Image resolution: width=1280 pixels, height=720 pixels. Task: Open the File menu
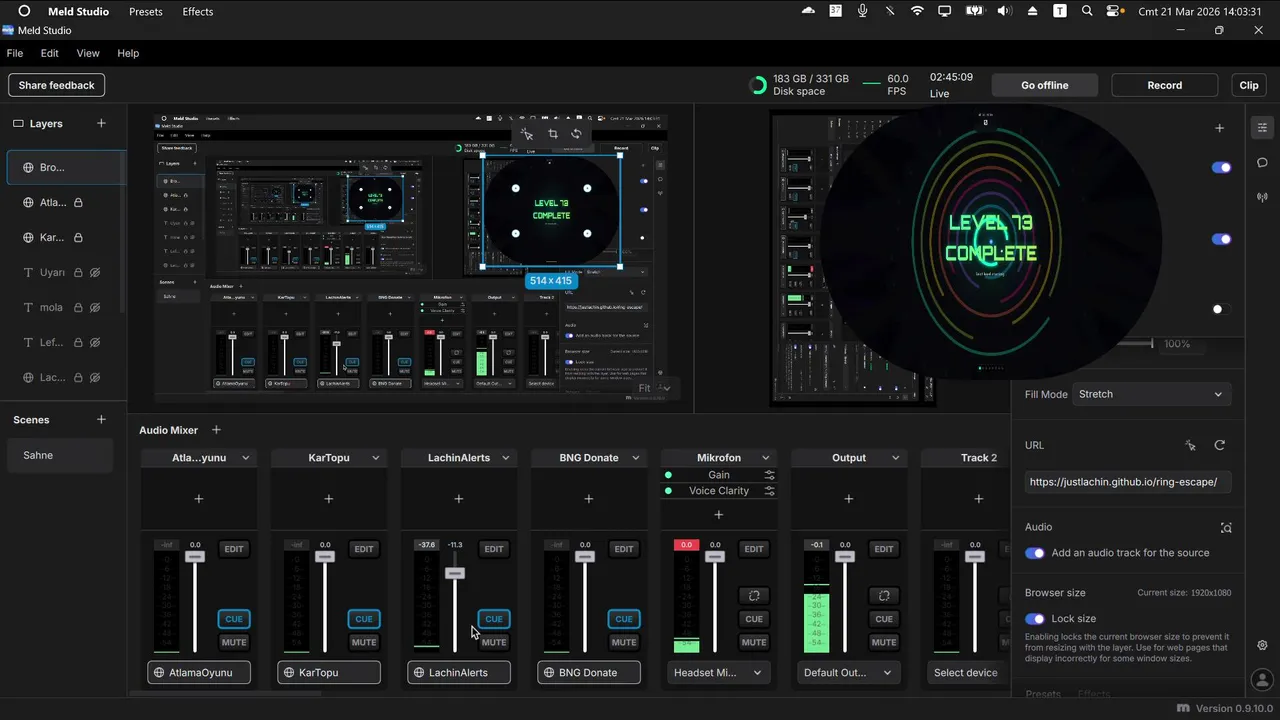point(15,53)
